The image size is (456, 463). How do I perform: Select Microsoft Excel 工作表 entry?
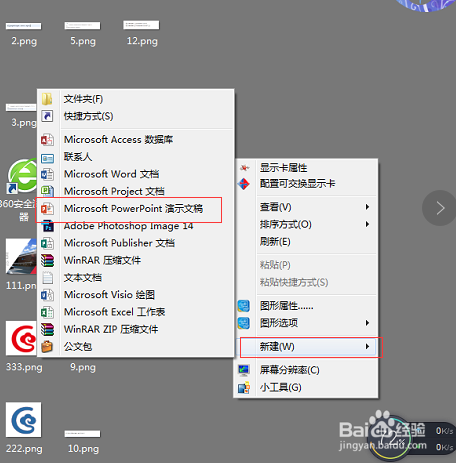[136, 312]
